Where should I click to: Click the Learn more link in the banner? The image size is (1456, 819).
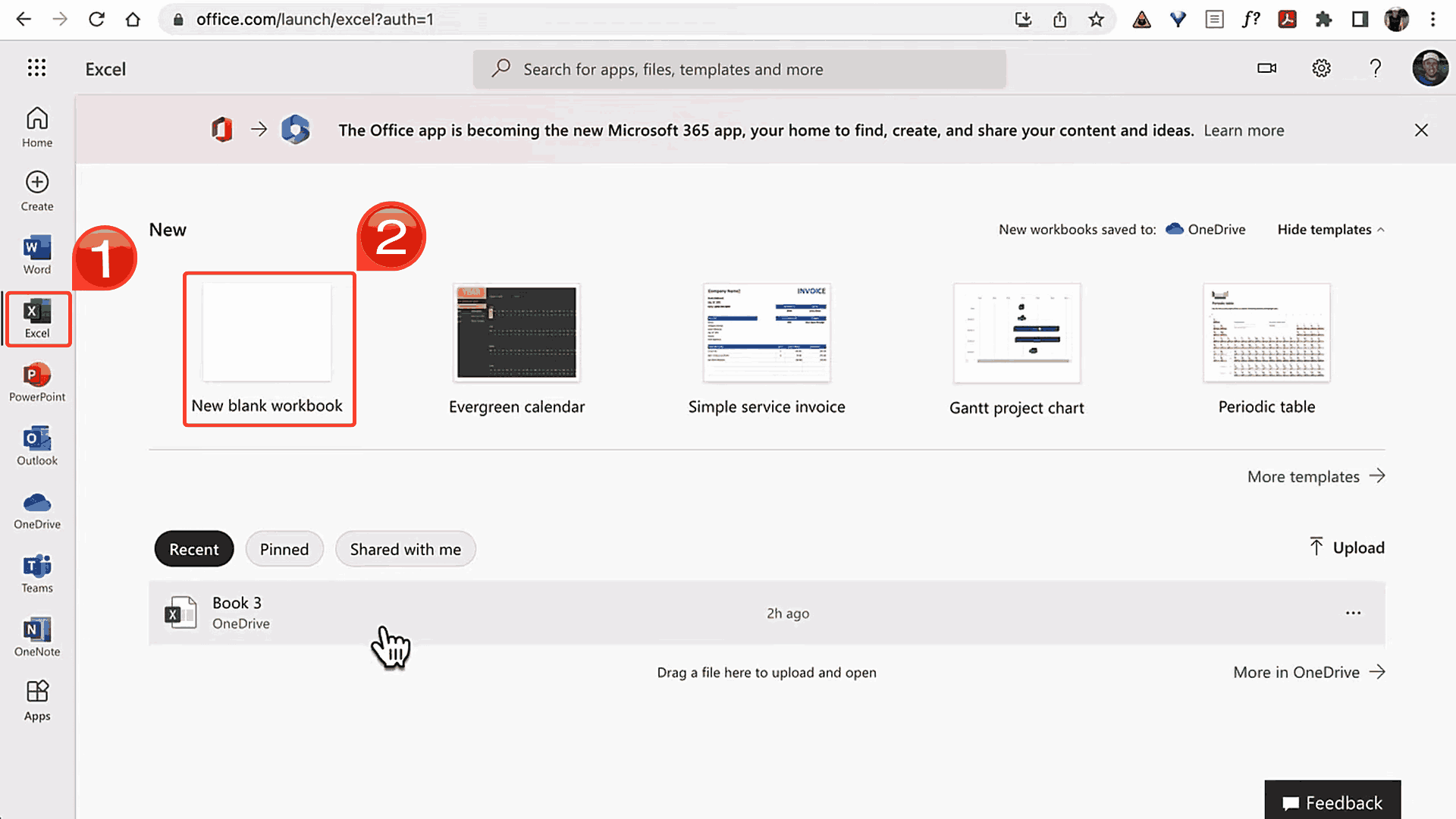pyautogui.click(x=1244, y=130)
